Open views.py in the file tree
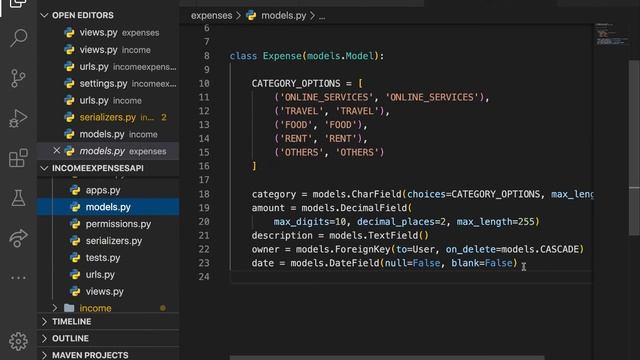This screenshot has height=360, width=640. pyautogui.click(x=108, y=291)
